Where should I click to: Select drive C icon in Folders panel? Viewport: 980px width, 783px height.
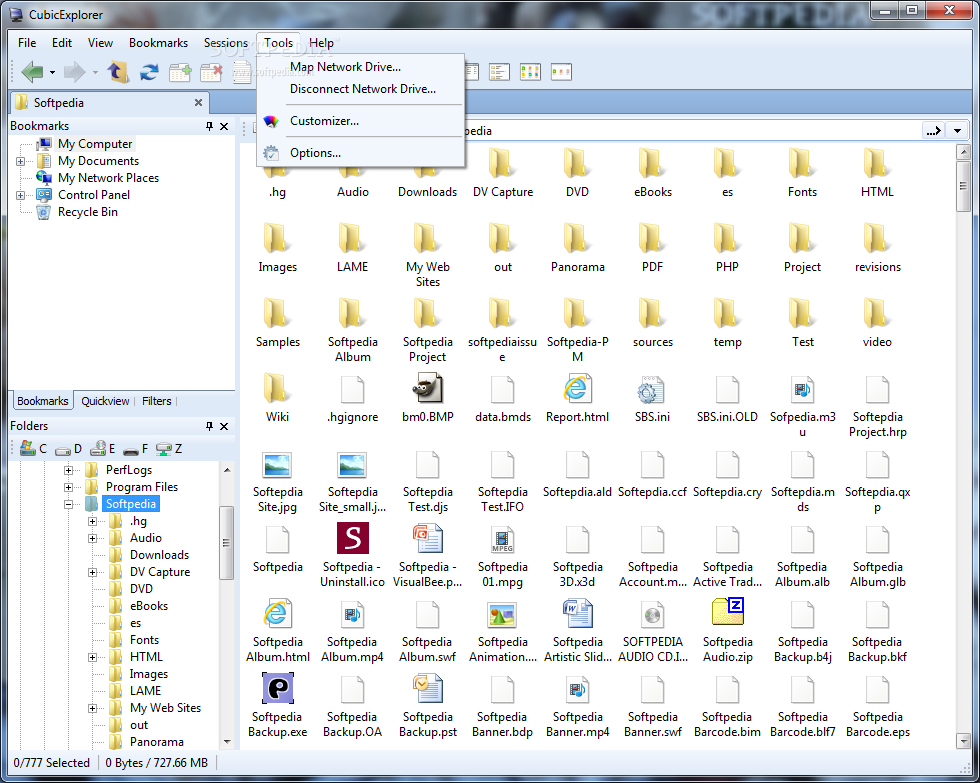[33, 449]
